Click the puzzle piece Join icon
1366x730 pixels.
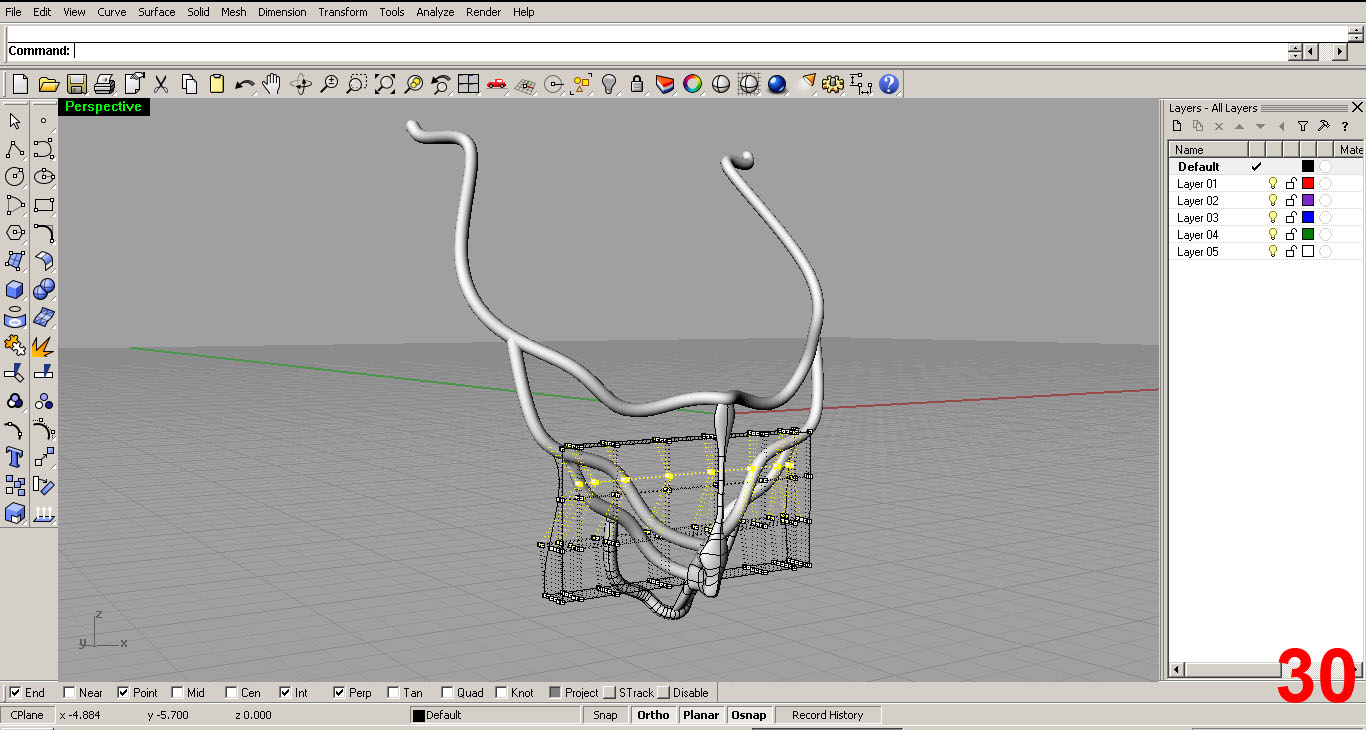(x=15, y=345)
